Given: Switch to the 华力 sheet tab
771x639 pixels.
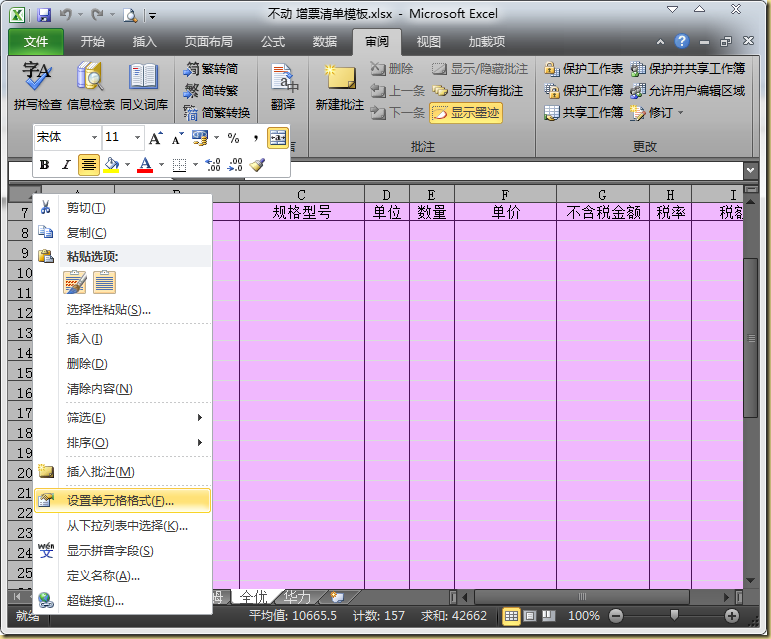Looking at the screenshot, I should click(298, 597).
